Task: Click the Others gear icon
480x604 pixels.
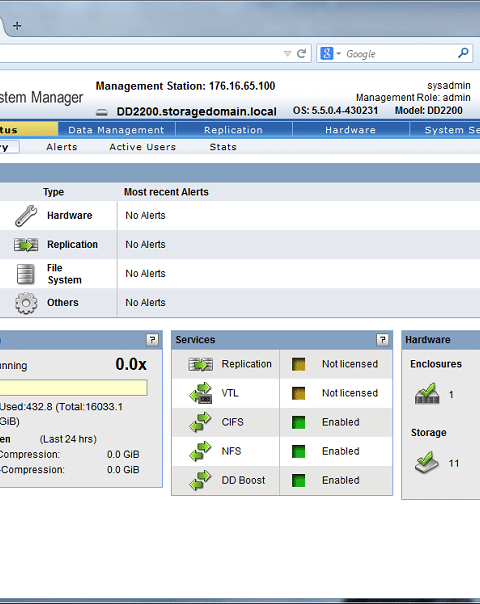Action: (x=26, y=303)
